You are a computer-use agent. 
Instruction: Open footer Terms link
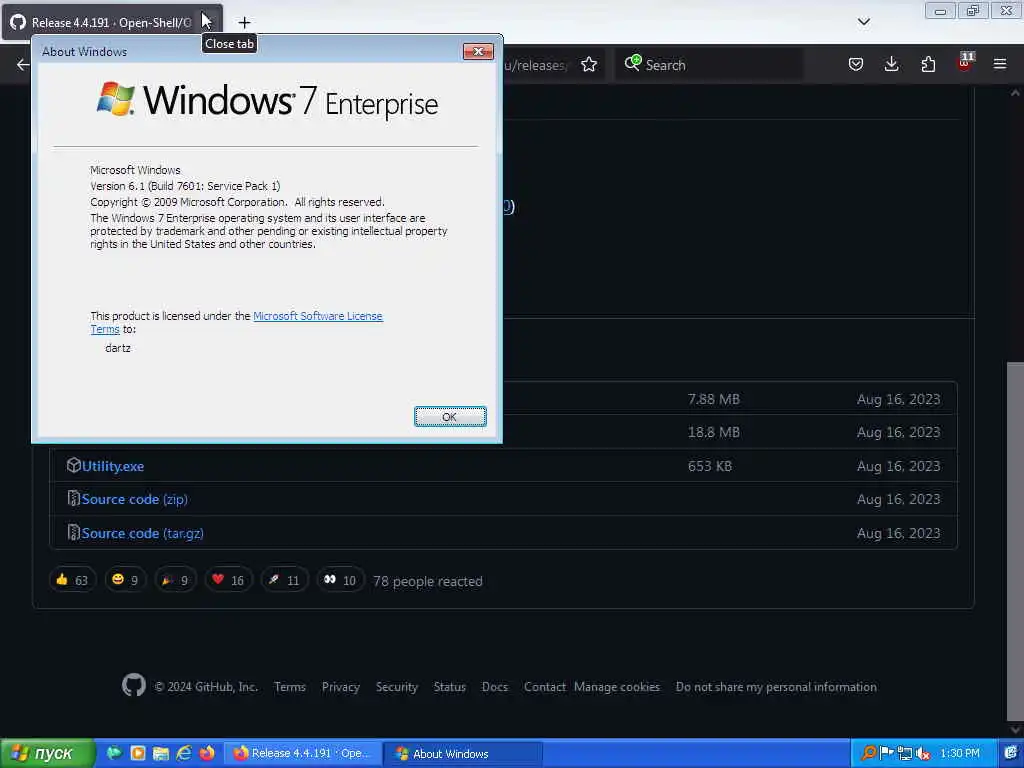(290, 687)
